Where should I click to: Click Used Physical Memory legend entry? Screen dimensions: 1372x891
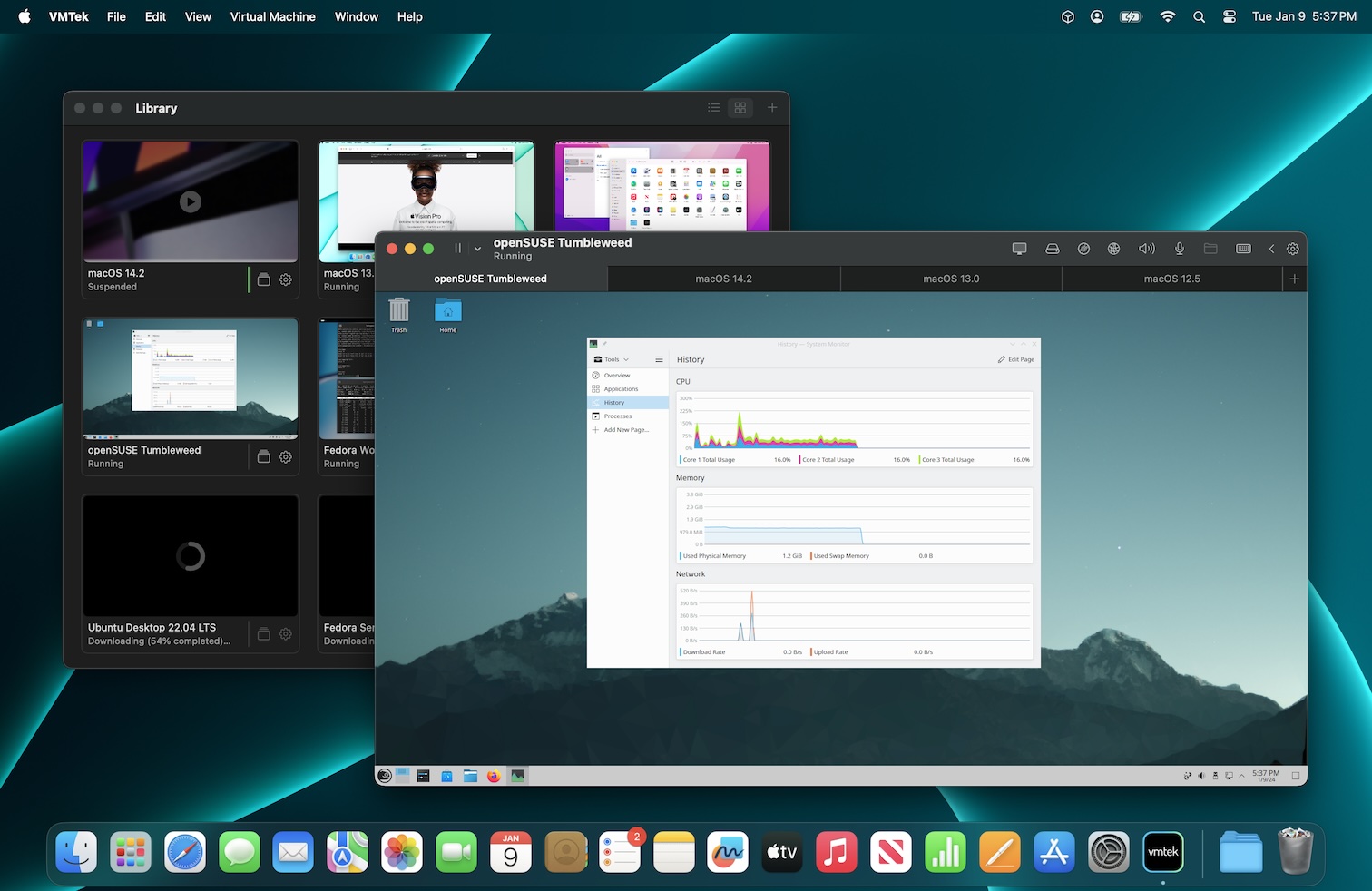tap(713, 556)
